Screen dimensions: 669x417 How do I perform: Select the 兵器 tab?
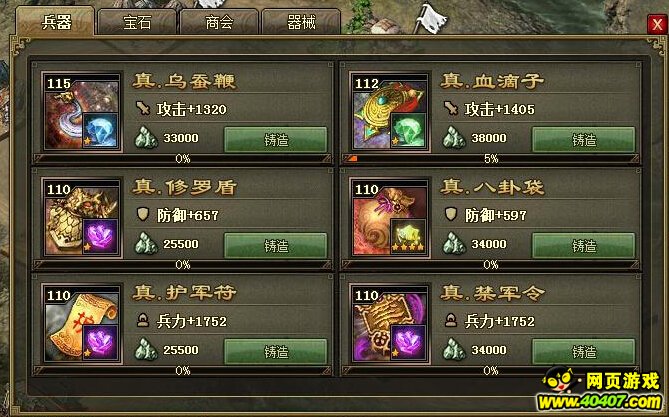click(x=55, y=21)
